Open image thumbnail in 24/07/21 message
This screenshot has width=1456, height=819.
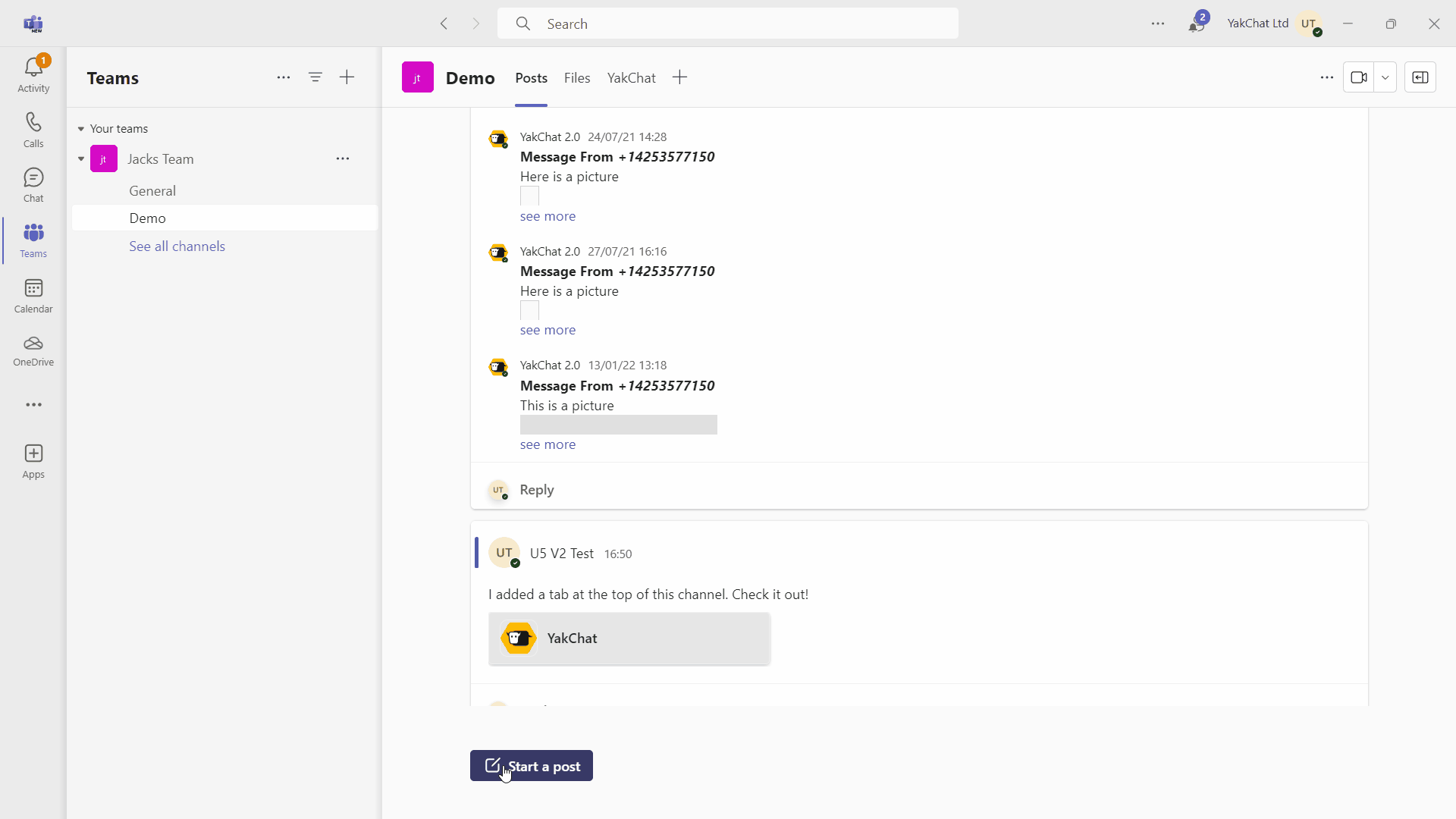pyautogui.click(x=529, y=196)
